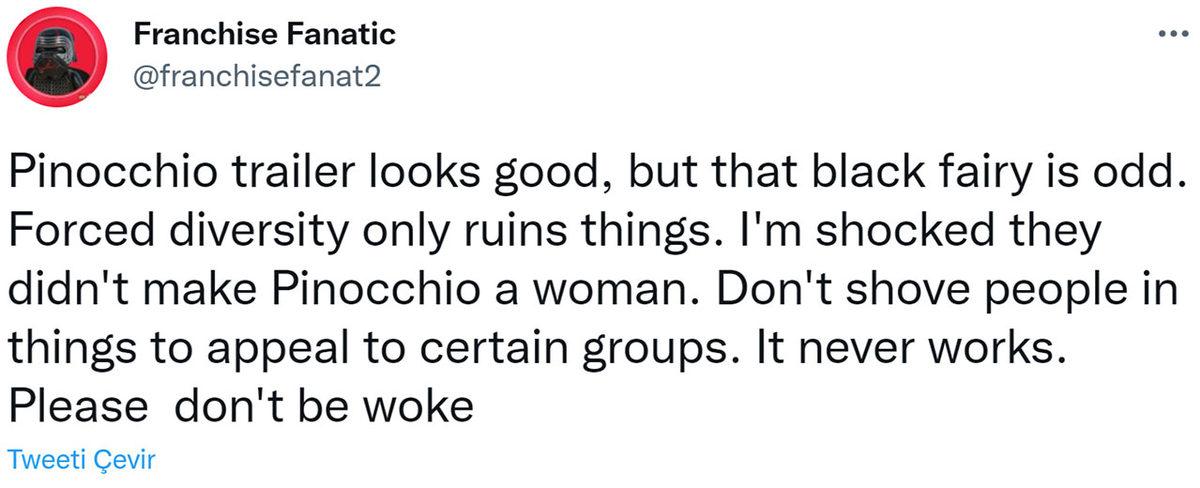Click the 'Please don't be woke' line

point(240,408)
